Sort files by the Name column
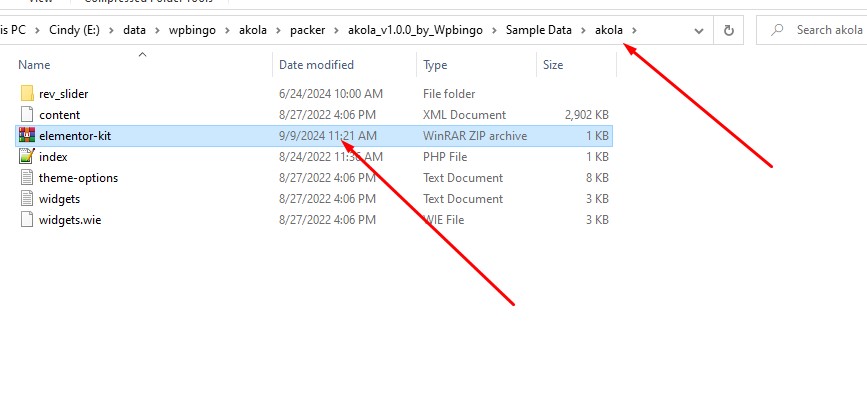 point(34,65)
